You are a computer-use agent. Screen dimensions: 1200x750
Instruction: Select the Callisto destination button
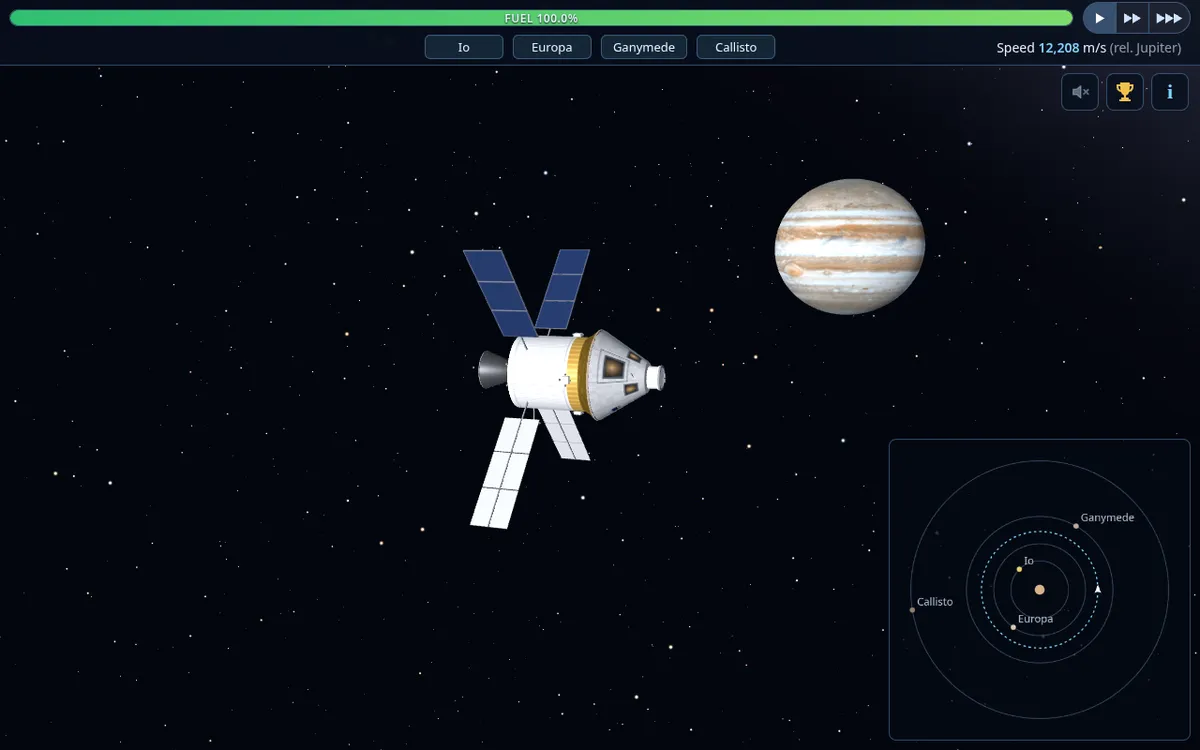[x=736, y=47]
